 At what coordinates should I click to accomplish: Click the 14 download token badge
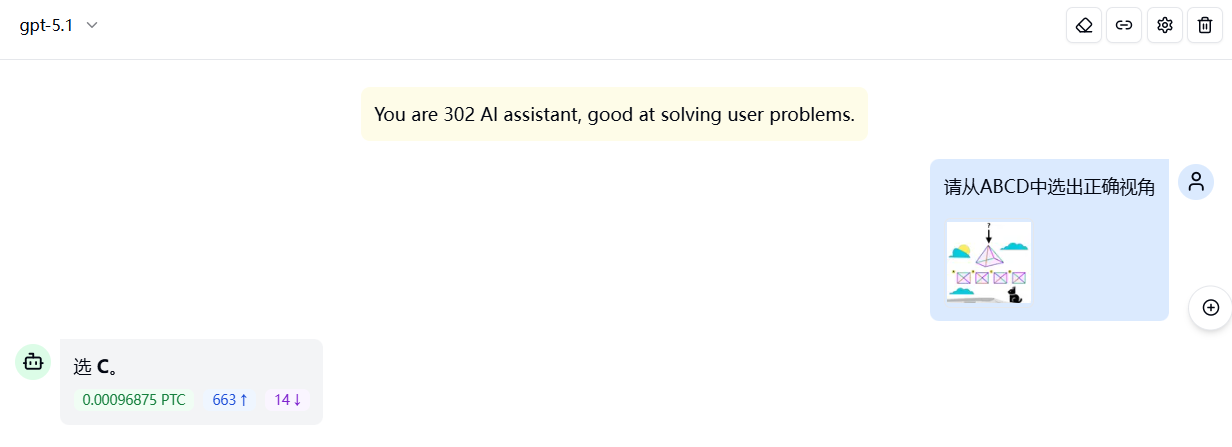[x=288, y=400]
